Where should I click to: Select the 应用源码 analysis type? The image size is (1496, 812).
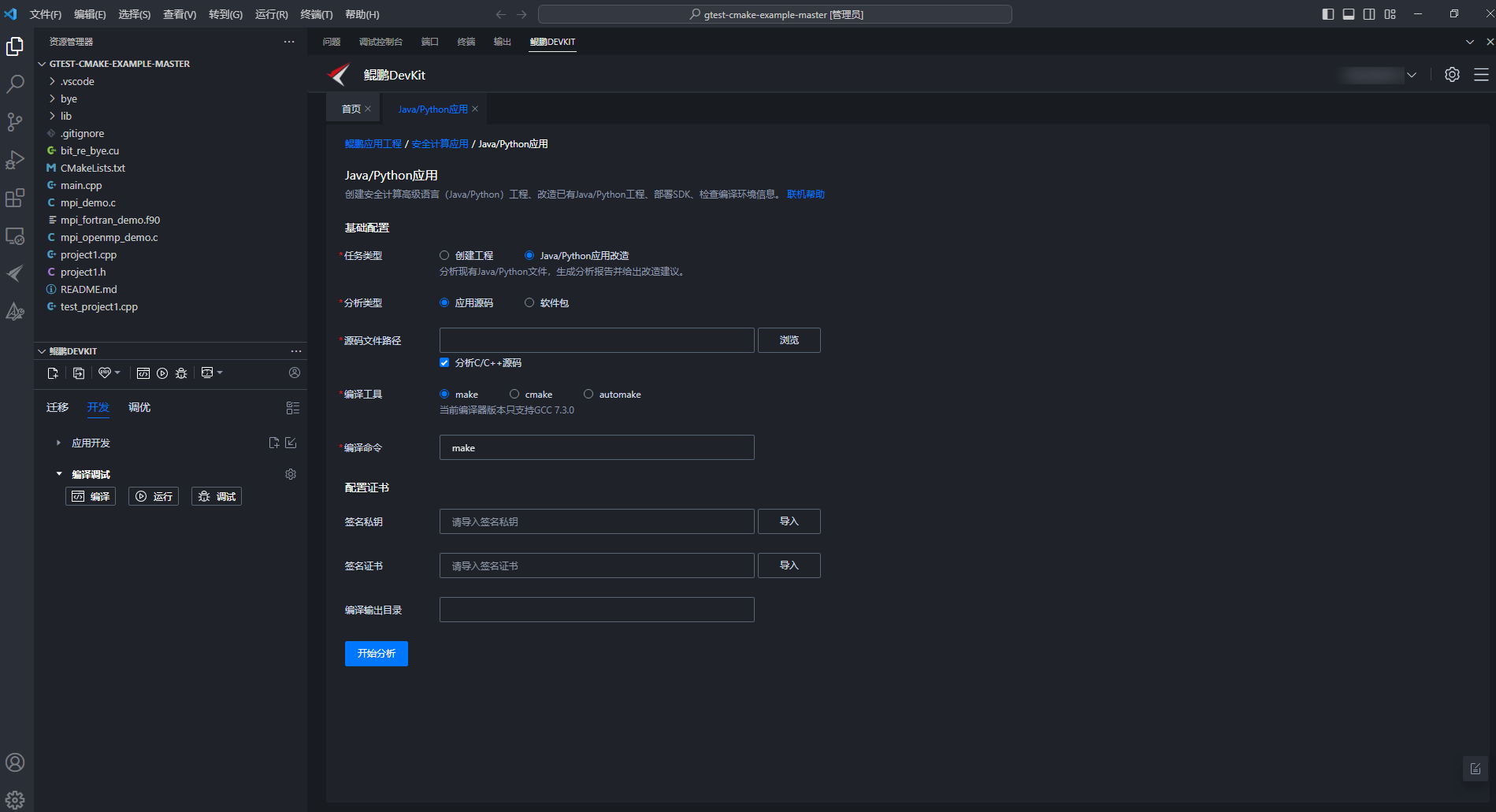pyautogui.click(x=444, y=302)
